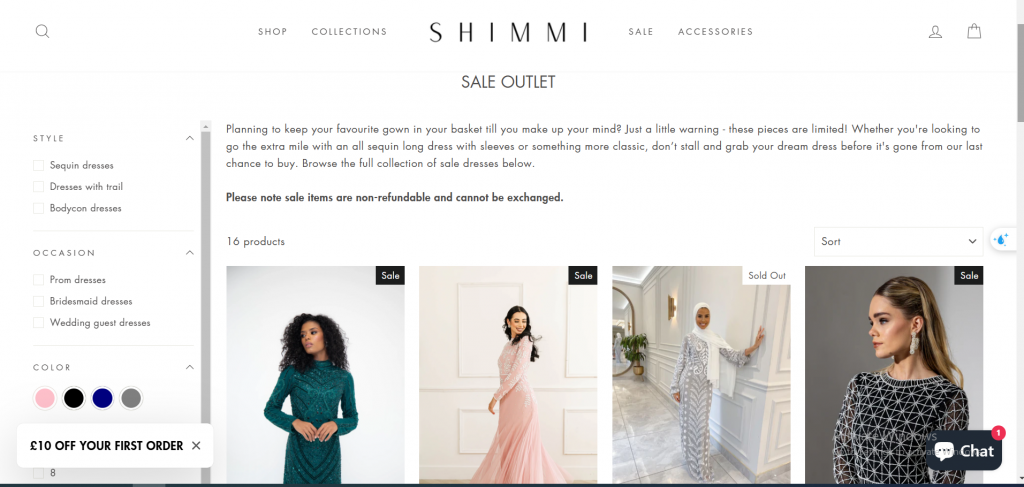Collapse the Occasion filter section

189,253
